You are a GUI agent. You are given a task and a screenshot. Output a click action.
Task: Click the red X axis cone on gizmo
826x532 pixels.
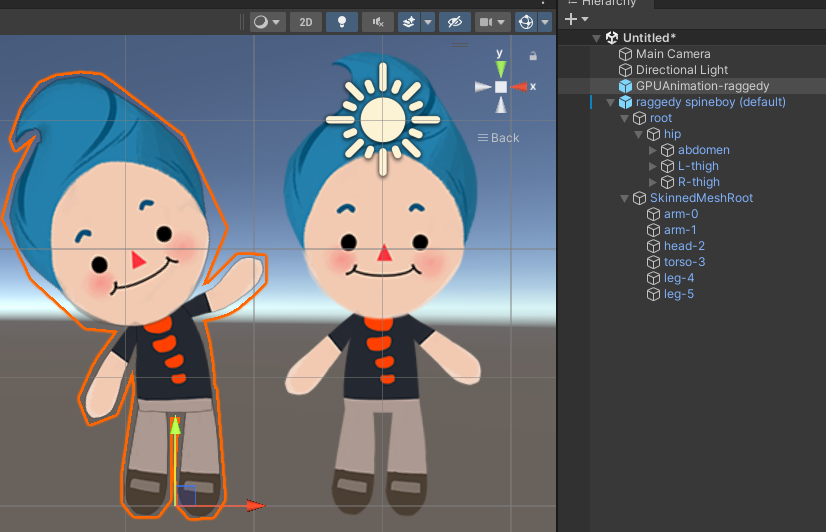click(x=520, y=87)
